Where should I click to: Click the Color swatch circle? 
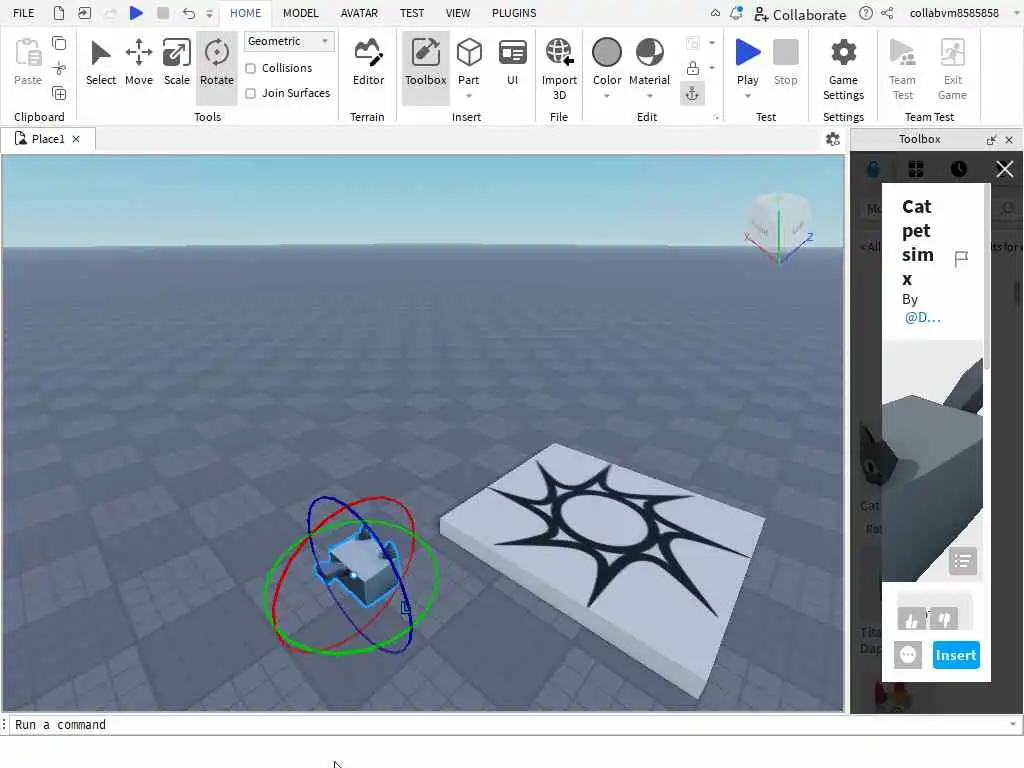click(607, 53)
